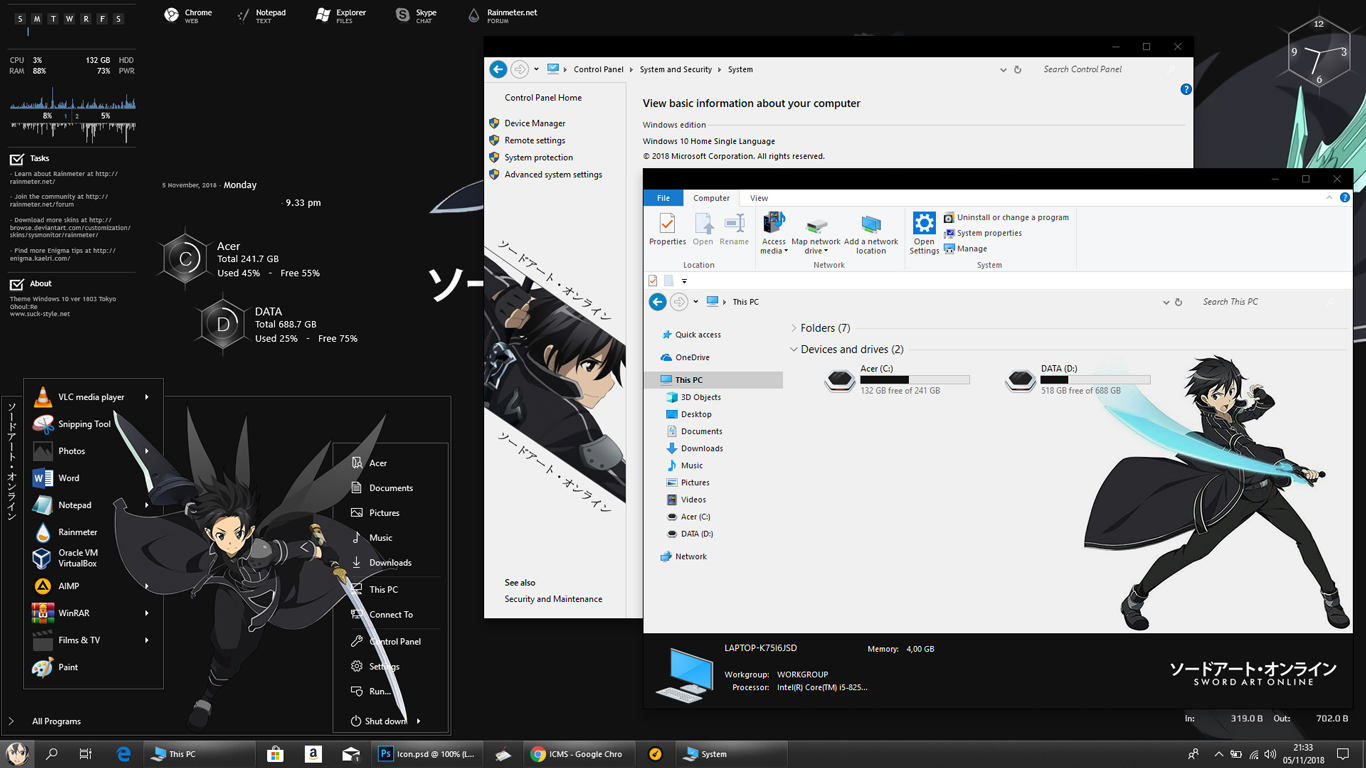Click Microsoft Edge taskbar icon
1366x768 pixels.
(x=124, y=754)
